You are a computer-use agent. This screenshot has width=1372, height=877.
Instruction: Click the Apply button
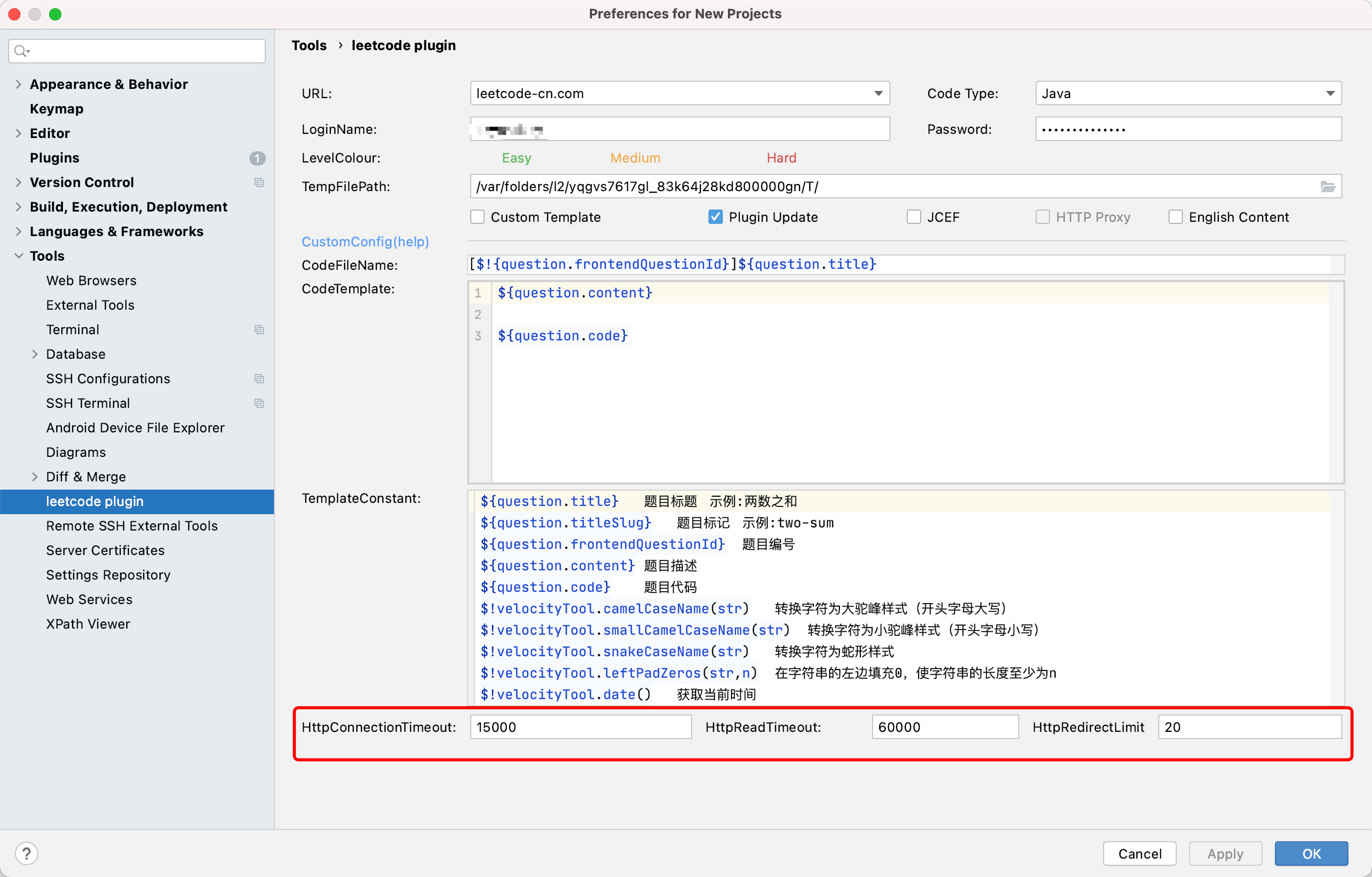point(1225,853)
